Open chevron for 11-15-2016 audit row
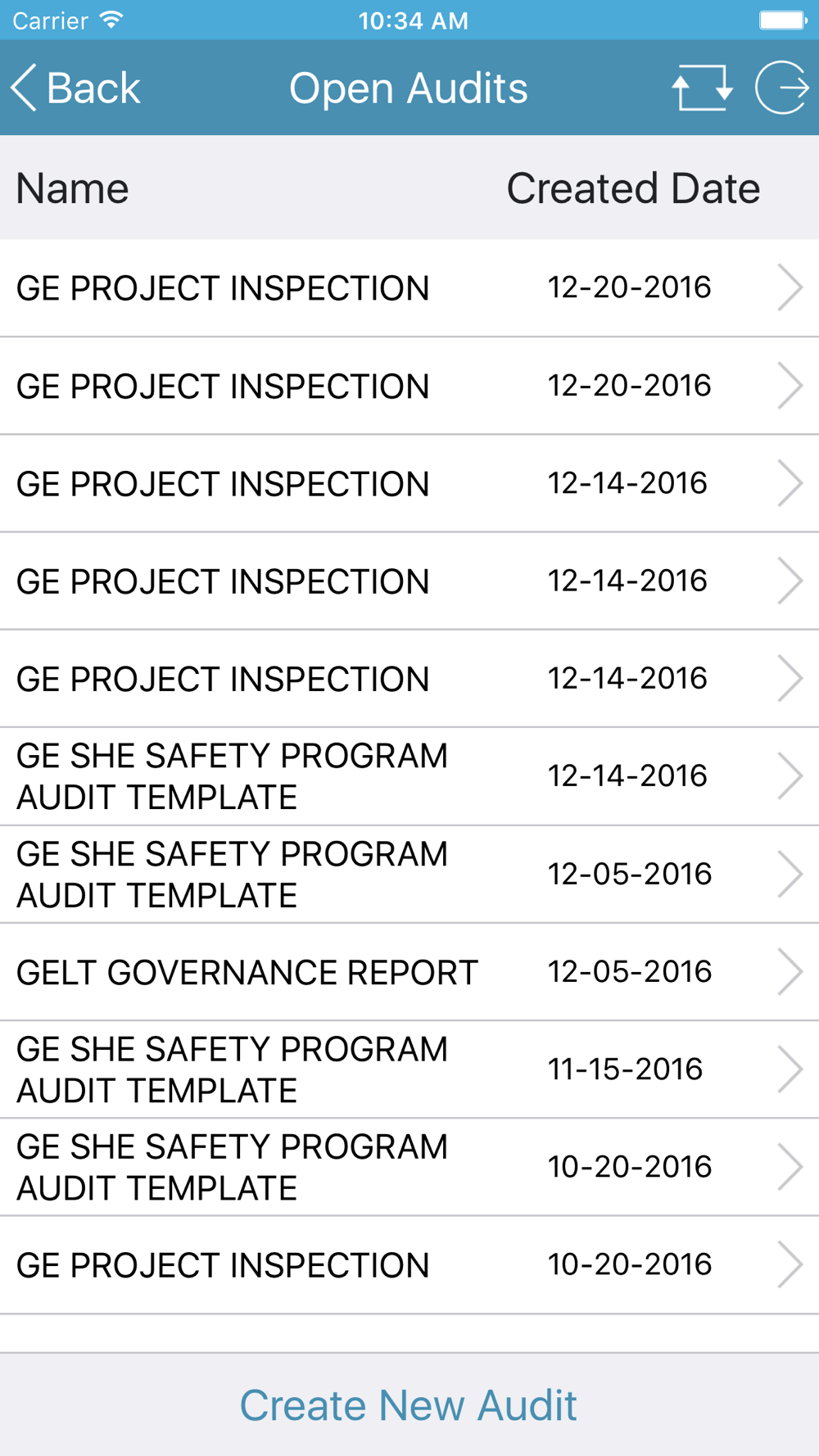Viewport: 819px width, 1456px height. (790, 1069)
